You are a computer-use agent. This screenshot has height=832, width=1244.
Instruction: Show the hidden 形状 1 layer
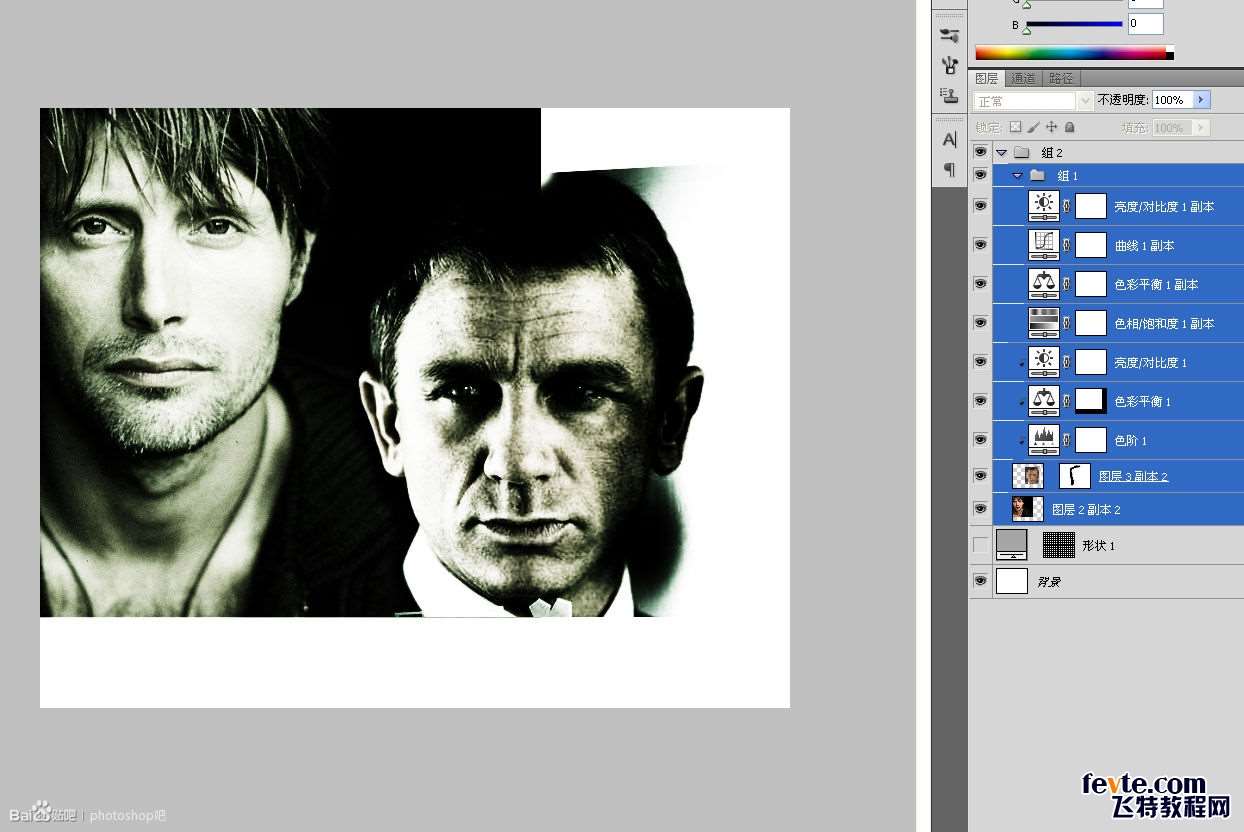pos(980,545)
